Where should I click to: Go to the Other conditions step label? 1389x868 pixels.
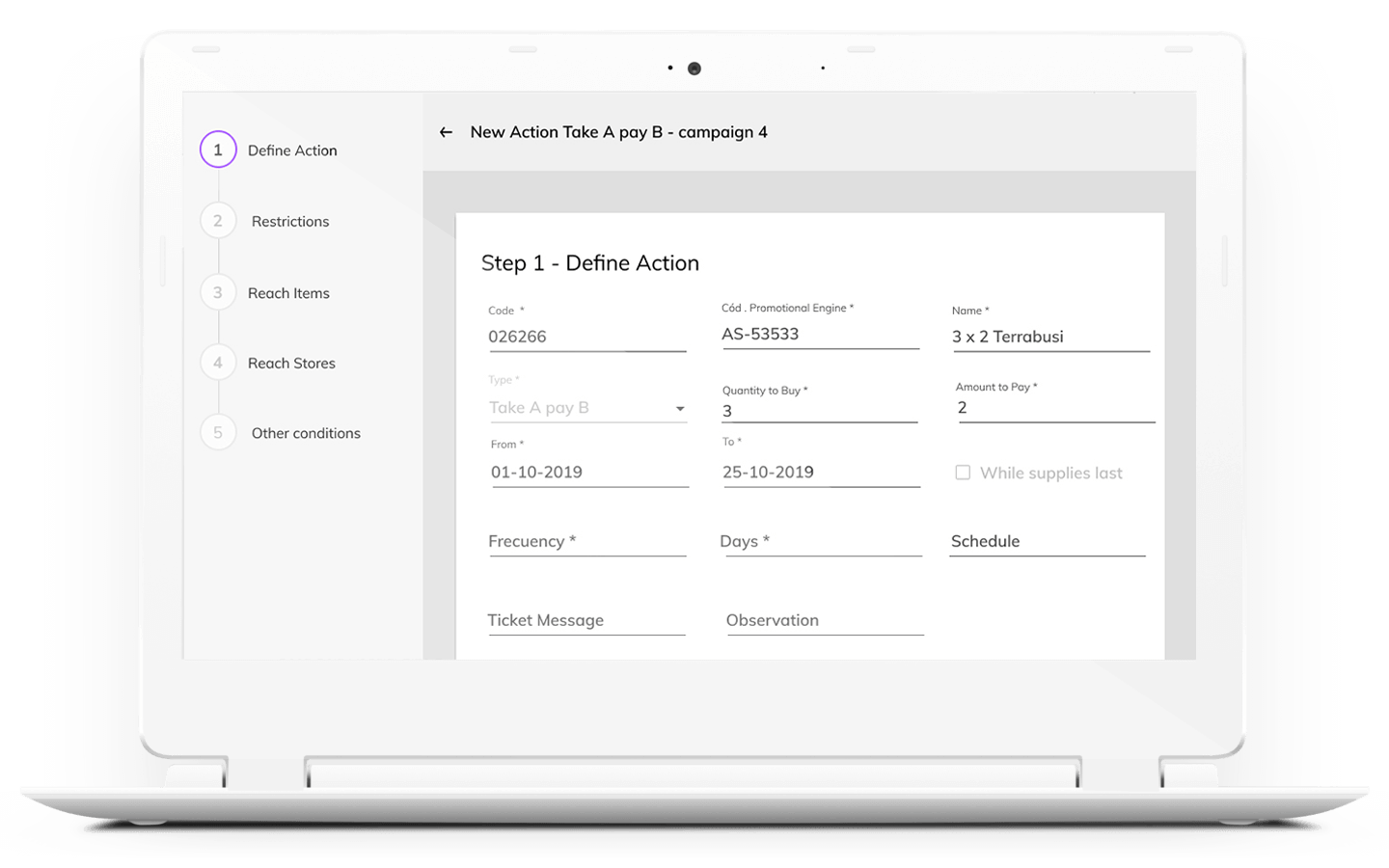[306, 434]
